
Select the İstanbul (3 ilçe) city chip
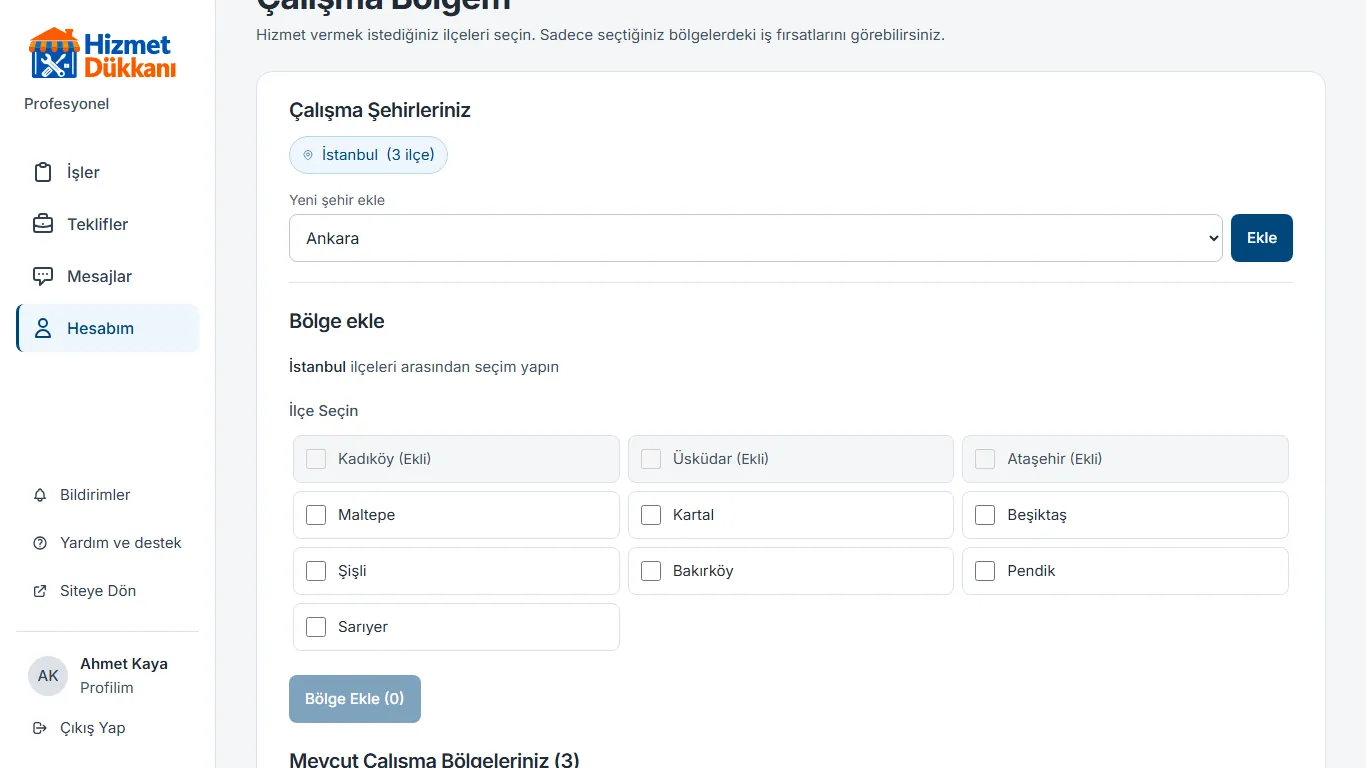(x=368, y=155)
